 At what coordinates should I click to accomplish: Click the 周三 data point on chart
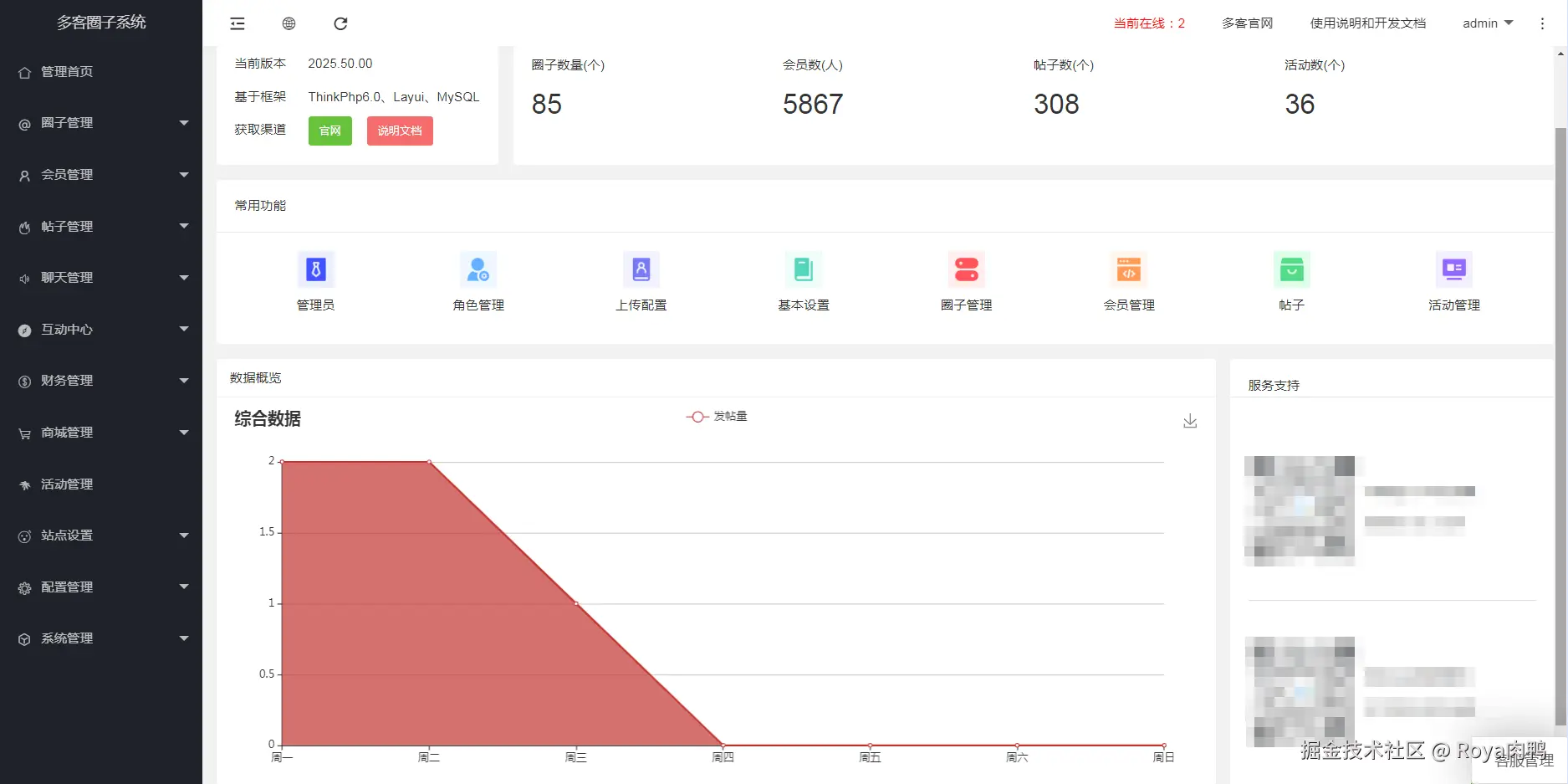[576, 603]
